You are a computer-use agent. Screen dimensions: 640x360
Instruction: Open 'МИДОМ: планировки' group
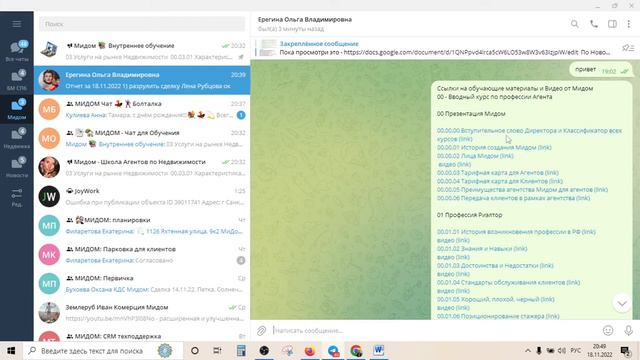pyautogui.click(x=142, y=225)
